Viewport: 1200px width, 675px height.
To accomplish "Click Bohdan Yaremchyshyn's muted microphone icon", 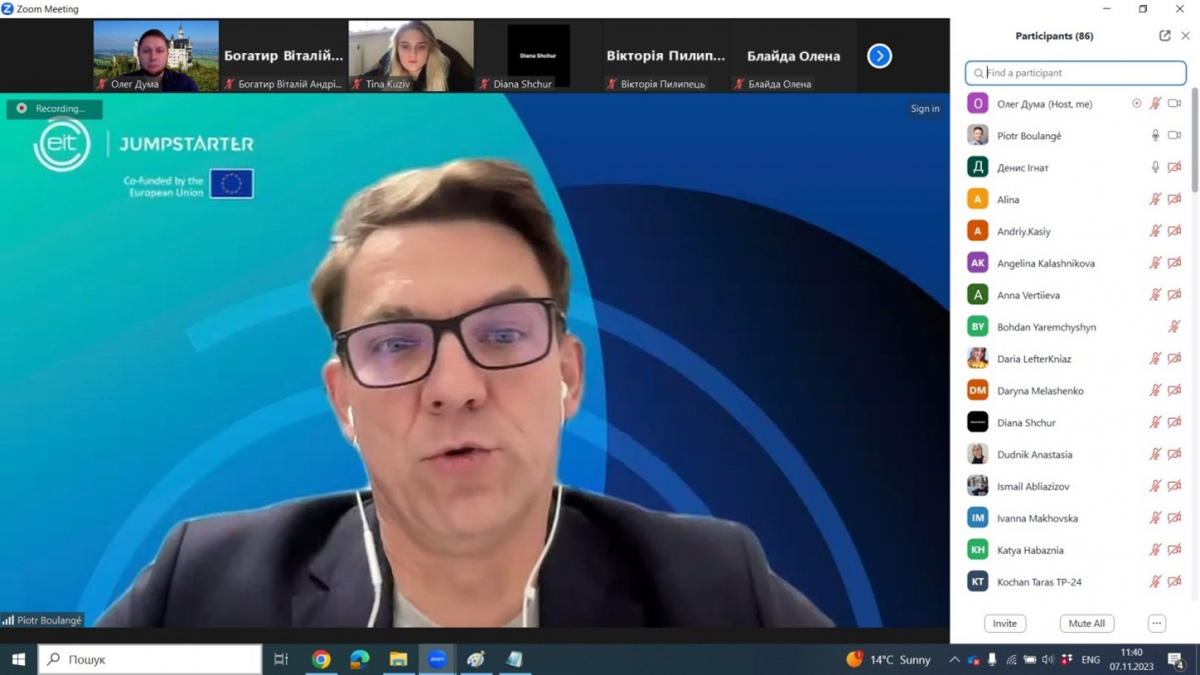I will [x=1174, y=327].
